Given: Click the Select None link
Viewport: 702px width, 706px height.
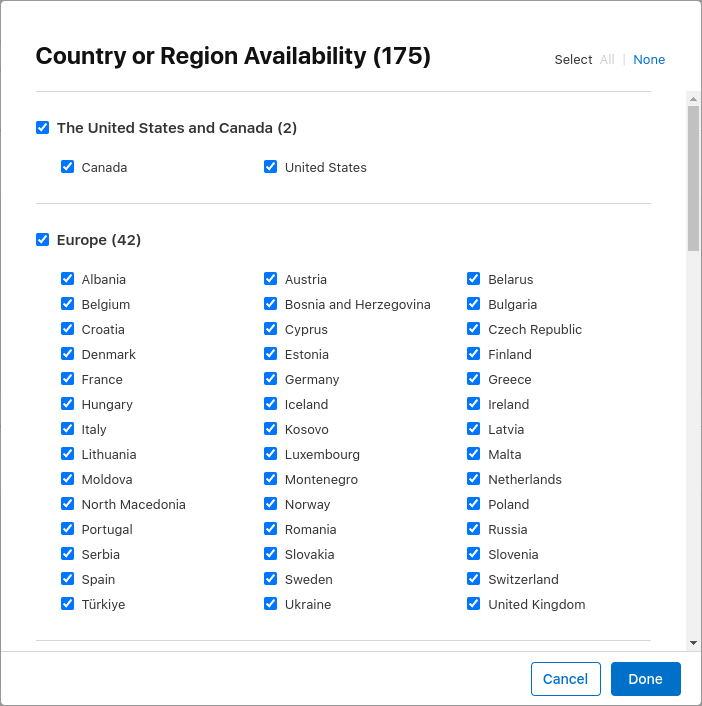Looking at the screenshot, I should pos(649,60).
